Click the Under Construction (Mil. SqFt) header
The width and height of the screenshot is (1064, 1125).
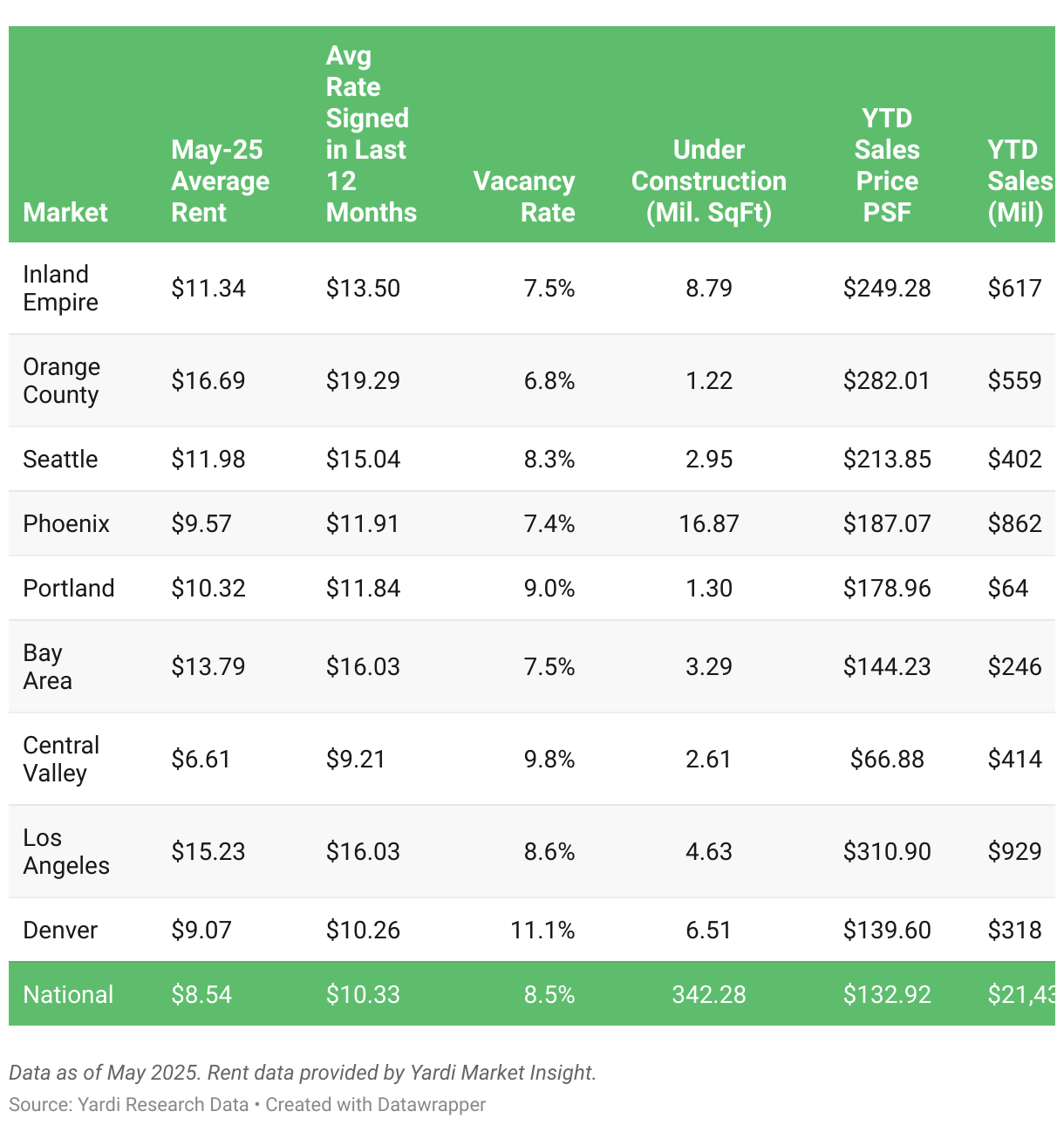coord(709,181)
